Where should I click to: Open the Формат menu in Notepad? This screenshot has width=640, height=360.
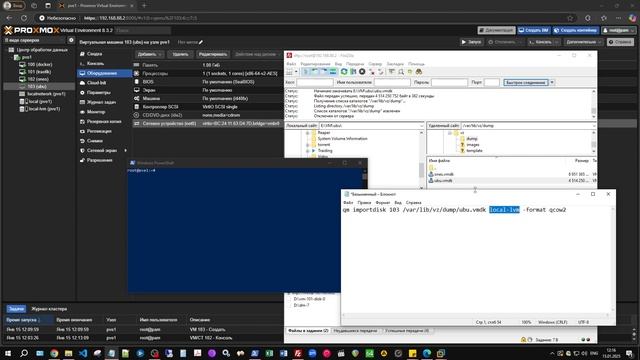382,202
